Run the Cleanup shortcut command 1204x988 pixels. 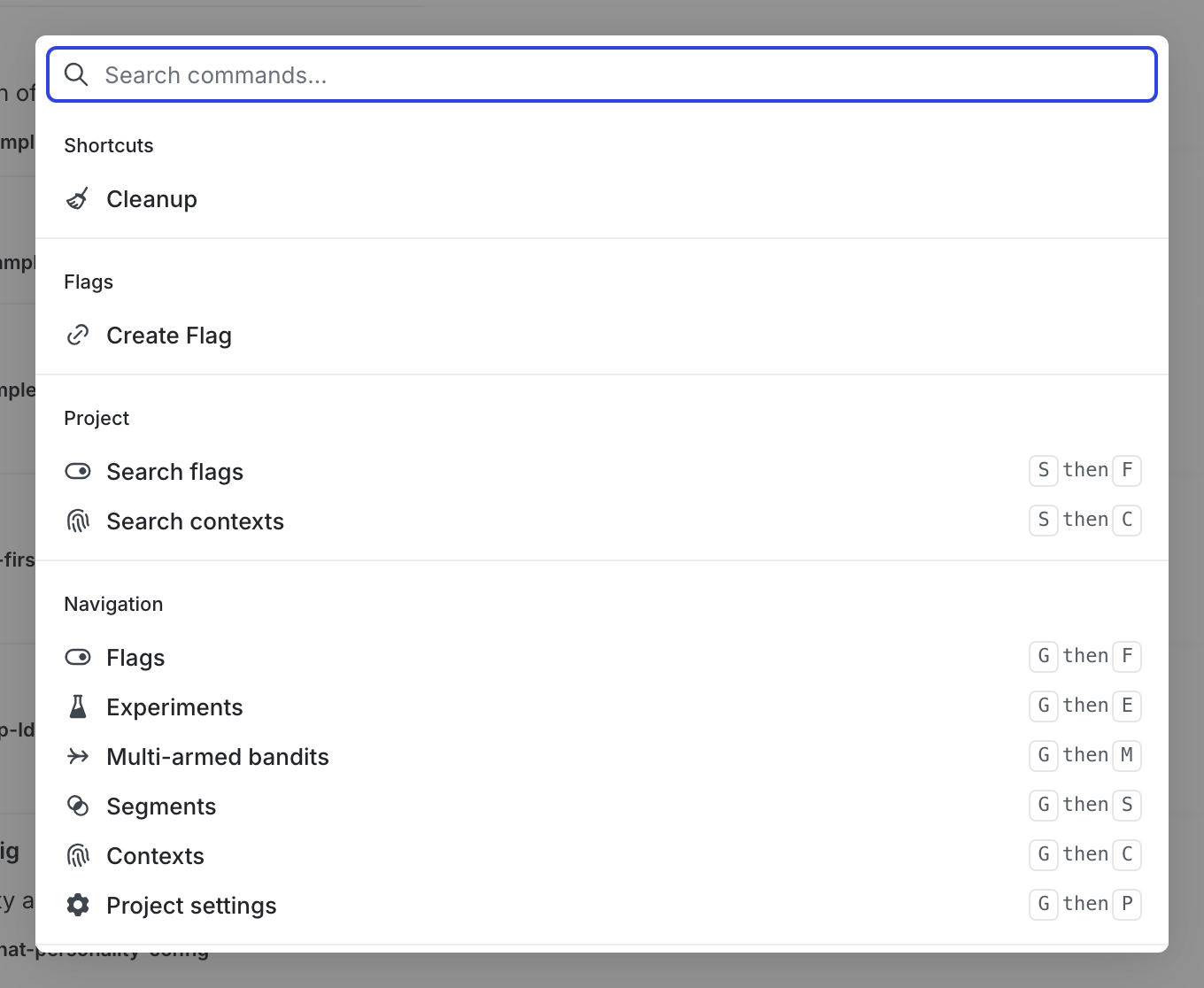coord(151,199)
